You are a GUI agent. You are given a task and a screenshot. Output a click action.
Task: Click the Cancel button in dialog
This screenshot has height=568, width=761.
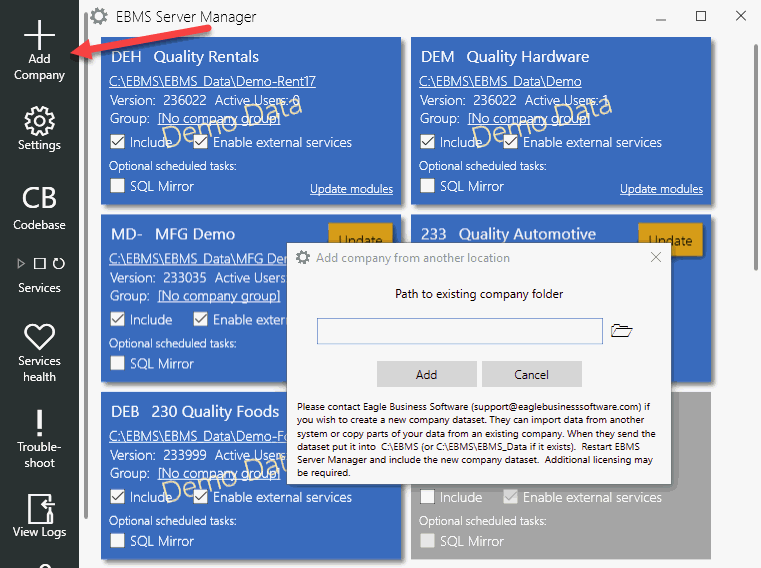(531, 374)
